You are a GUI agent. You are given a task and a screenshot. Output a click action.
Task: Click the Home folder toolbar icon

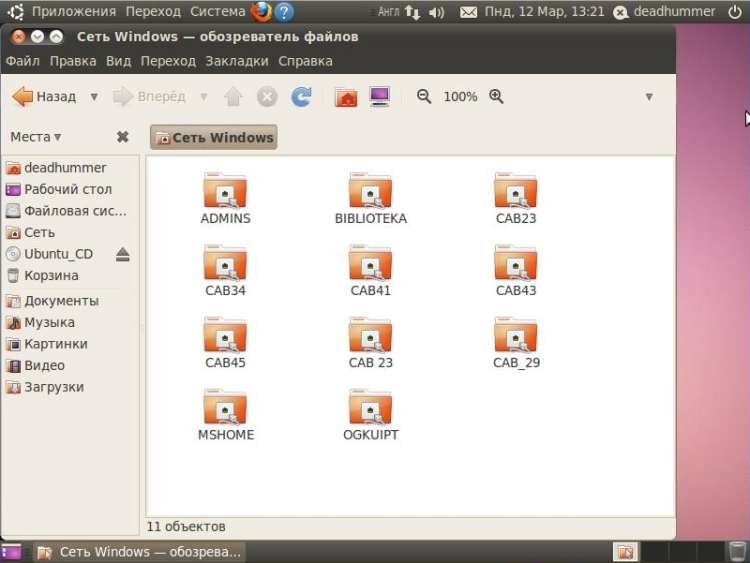coord(346,97)
